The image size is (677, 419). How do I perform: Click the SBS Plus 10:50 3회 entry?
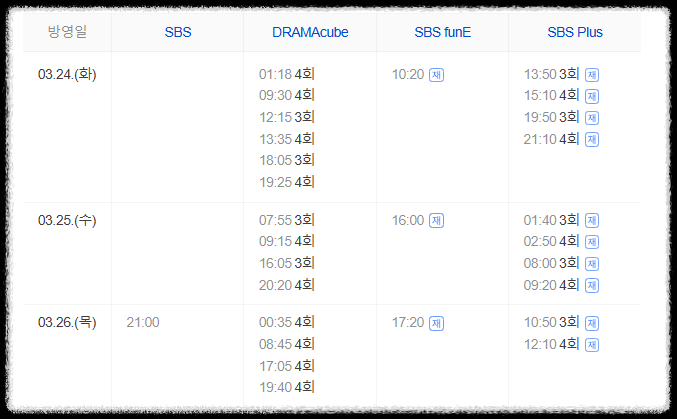pos(551,322)
